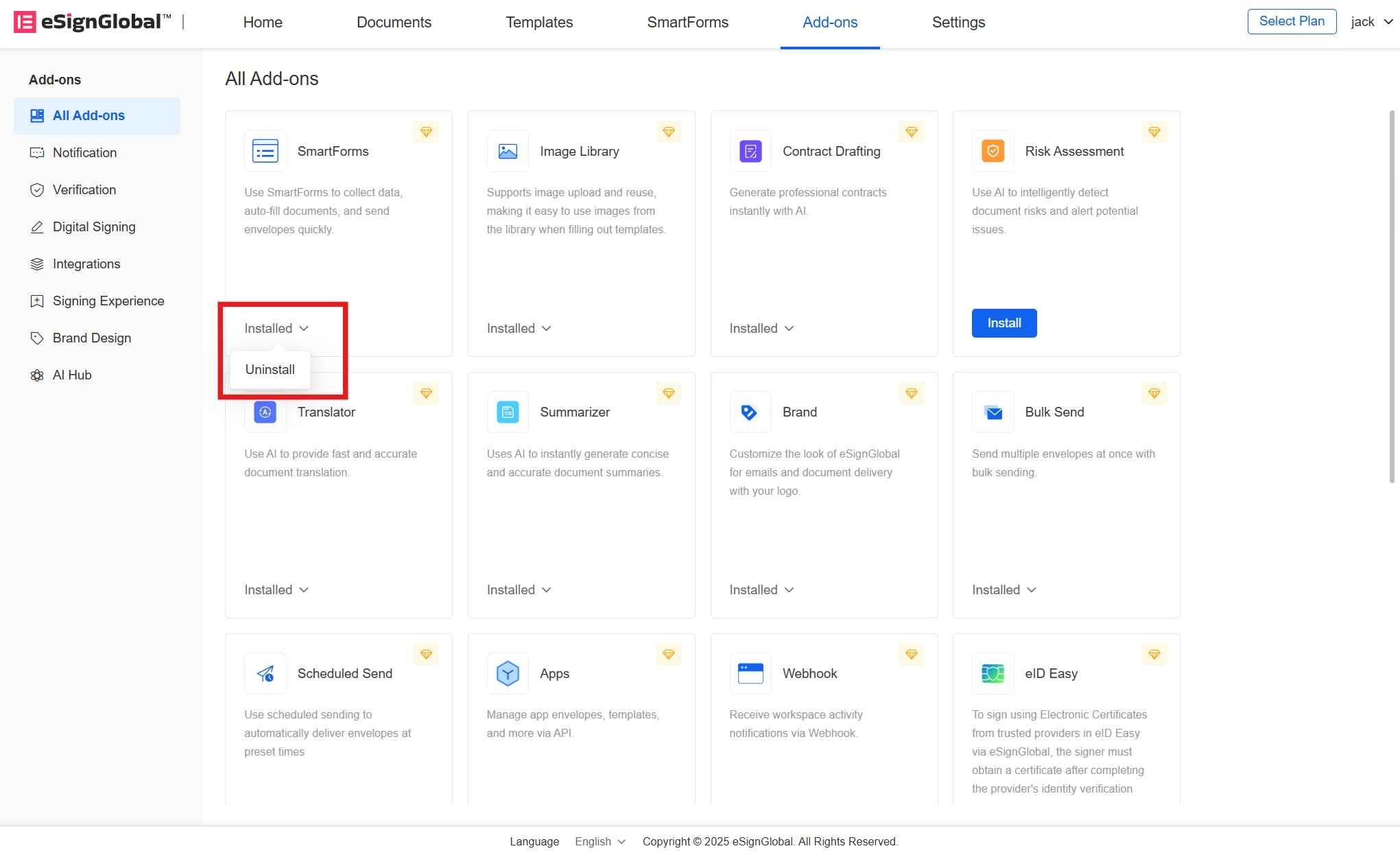Open the Notification add-ons category
The width and height of the screenshot is (1400, 853).
click(x=97, y=152)
